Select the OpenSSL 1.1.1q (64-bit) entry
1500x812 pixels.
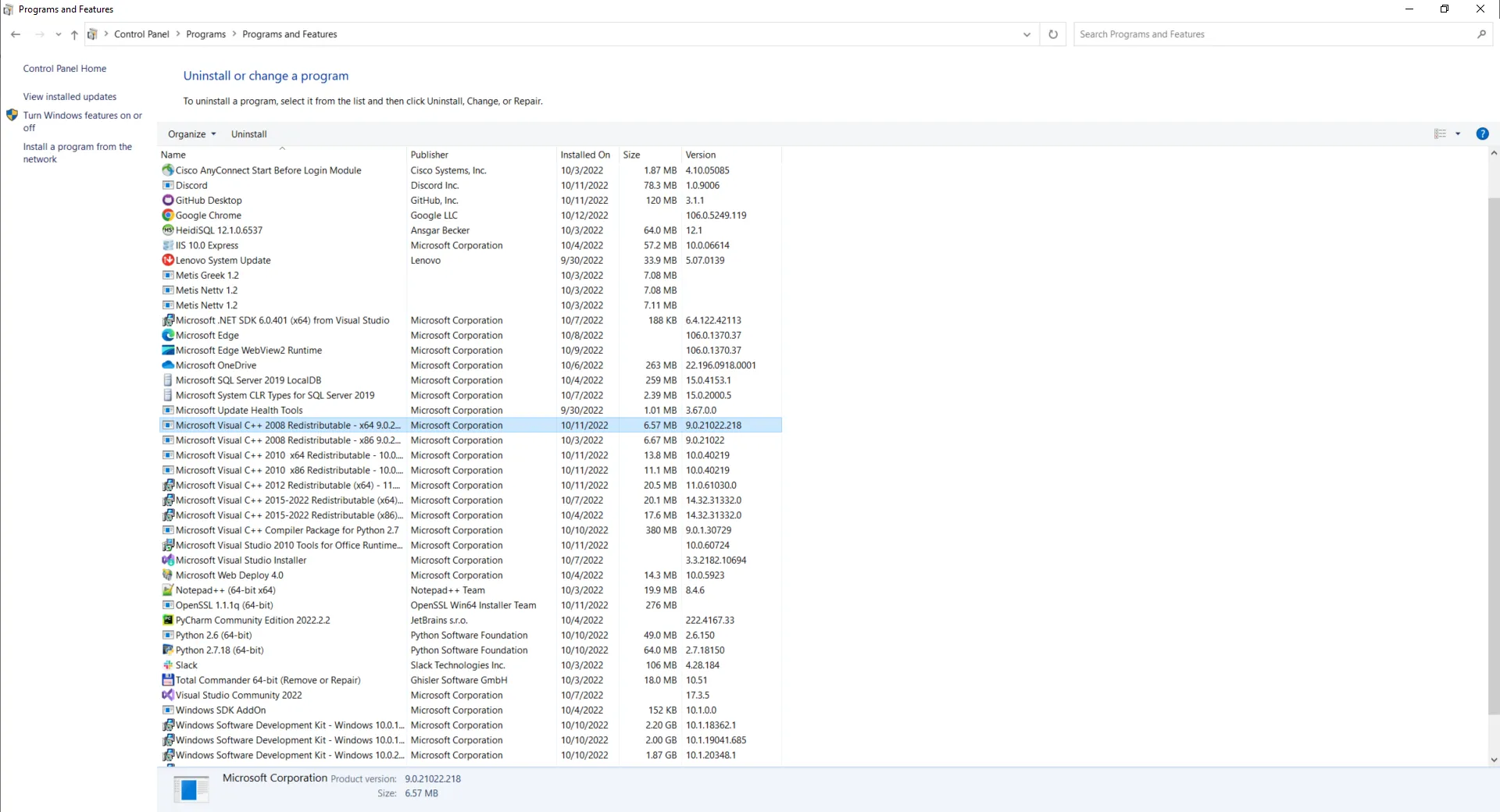click(470, 606)
